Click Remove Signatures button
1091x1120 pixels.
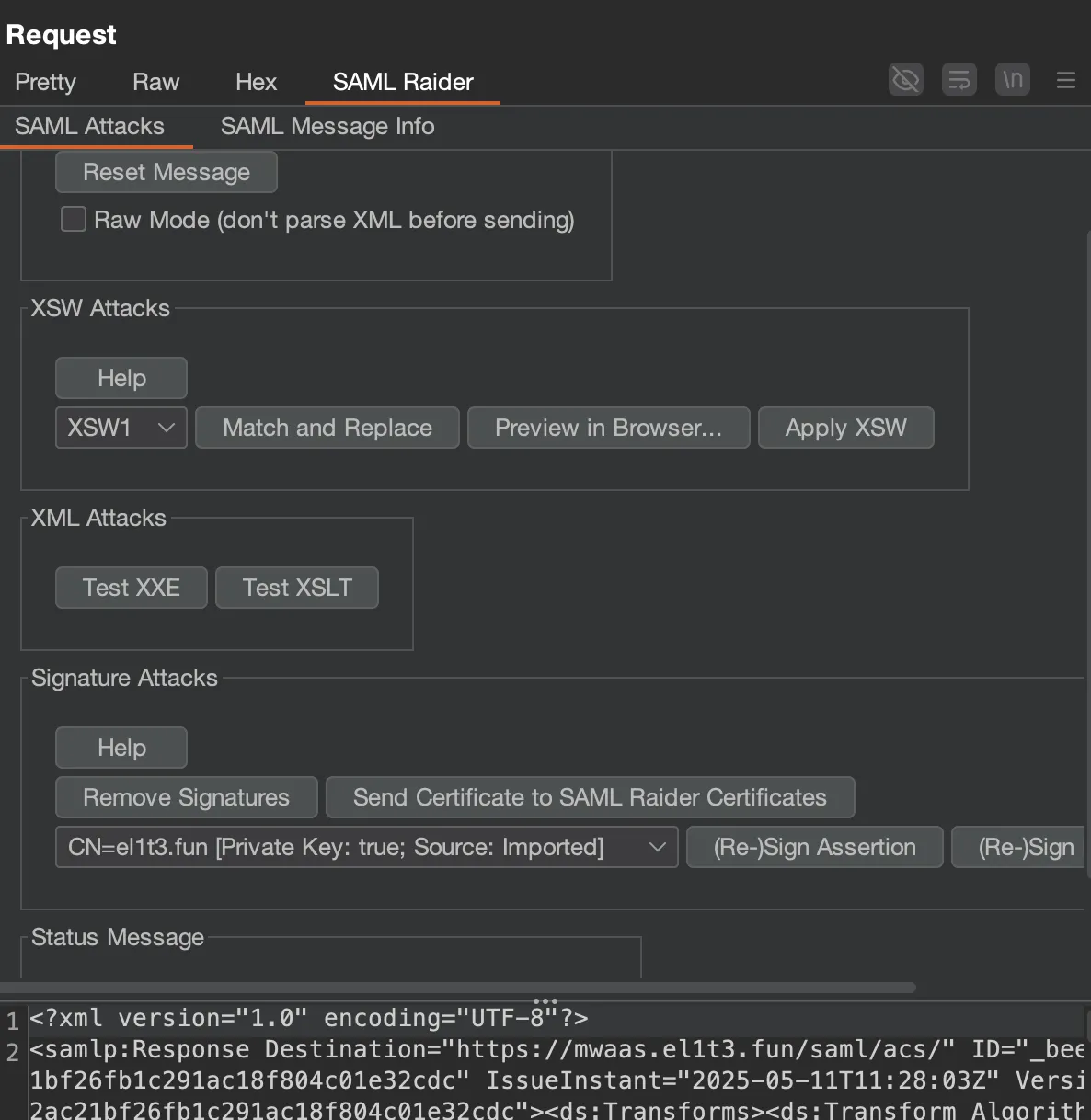[187, 797]
